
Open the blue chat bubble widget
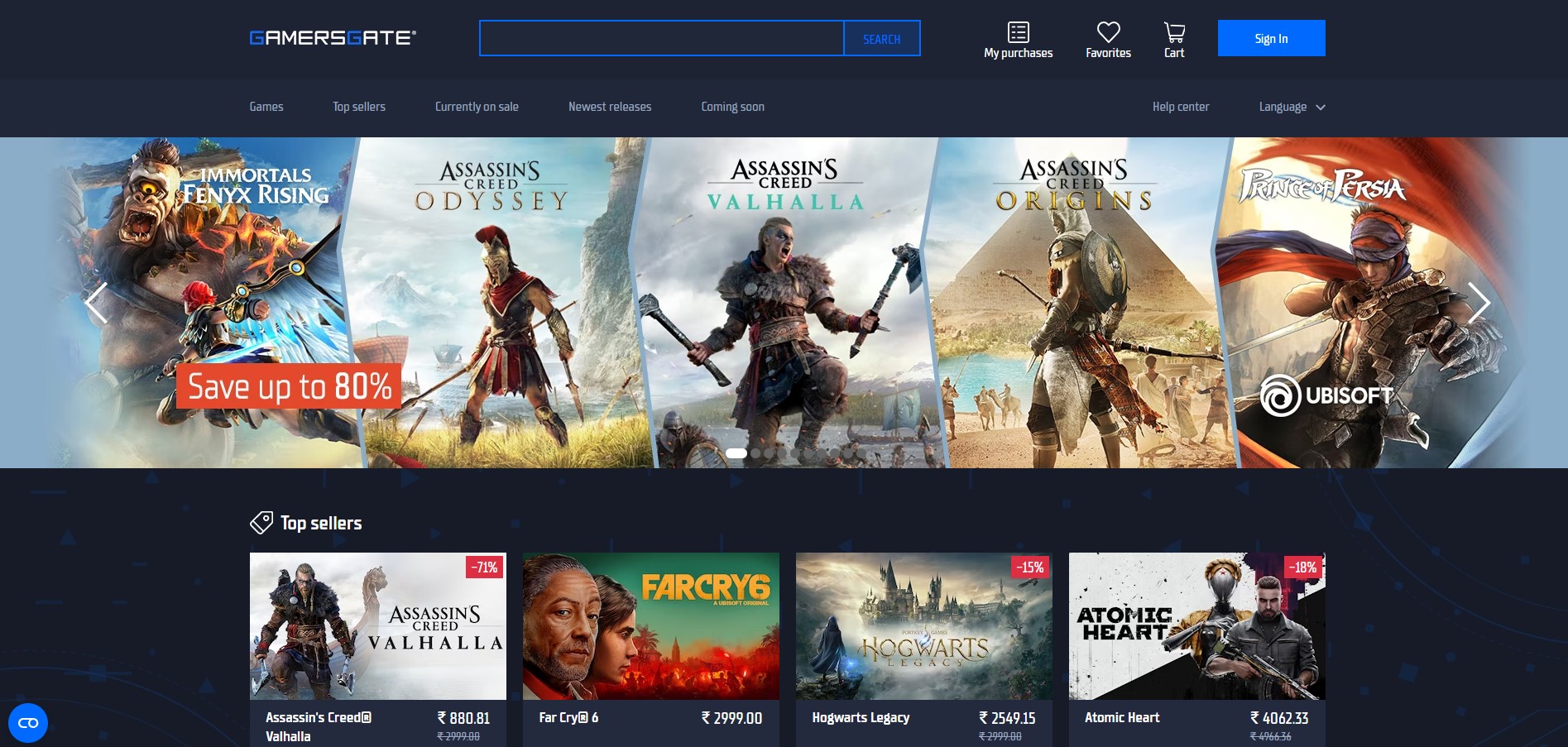point(28,723)
